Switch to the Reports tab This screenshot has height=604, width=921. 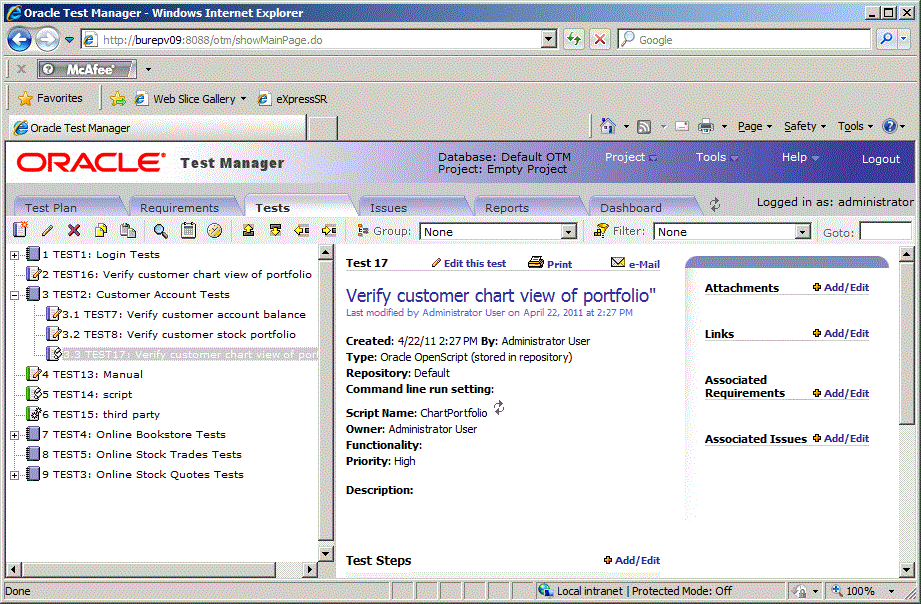(506, 207)
